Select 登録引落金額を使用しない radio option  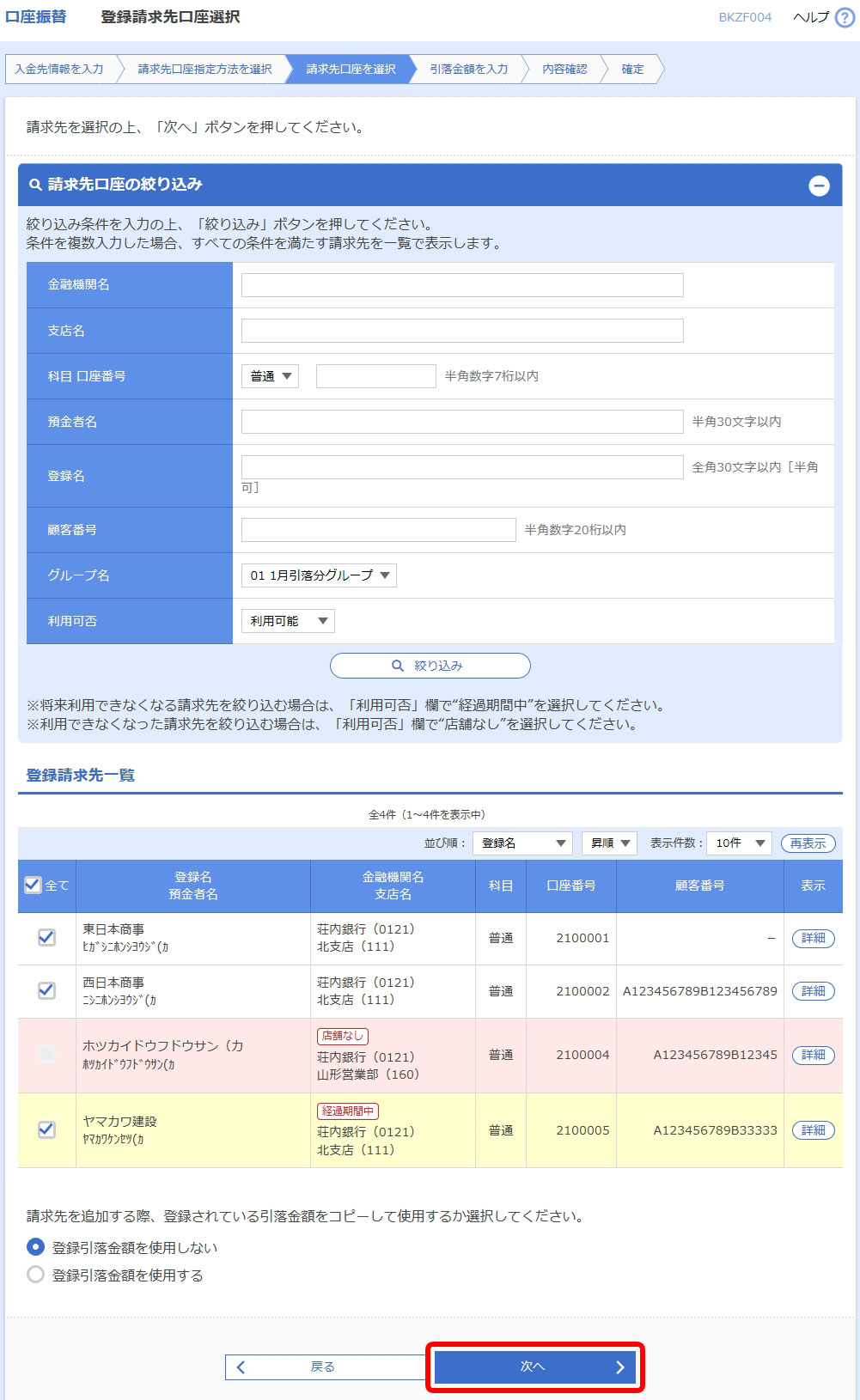[x=36, y=1246]
